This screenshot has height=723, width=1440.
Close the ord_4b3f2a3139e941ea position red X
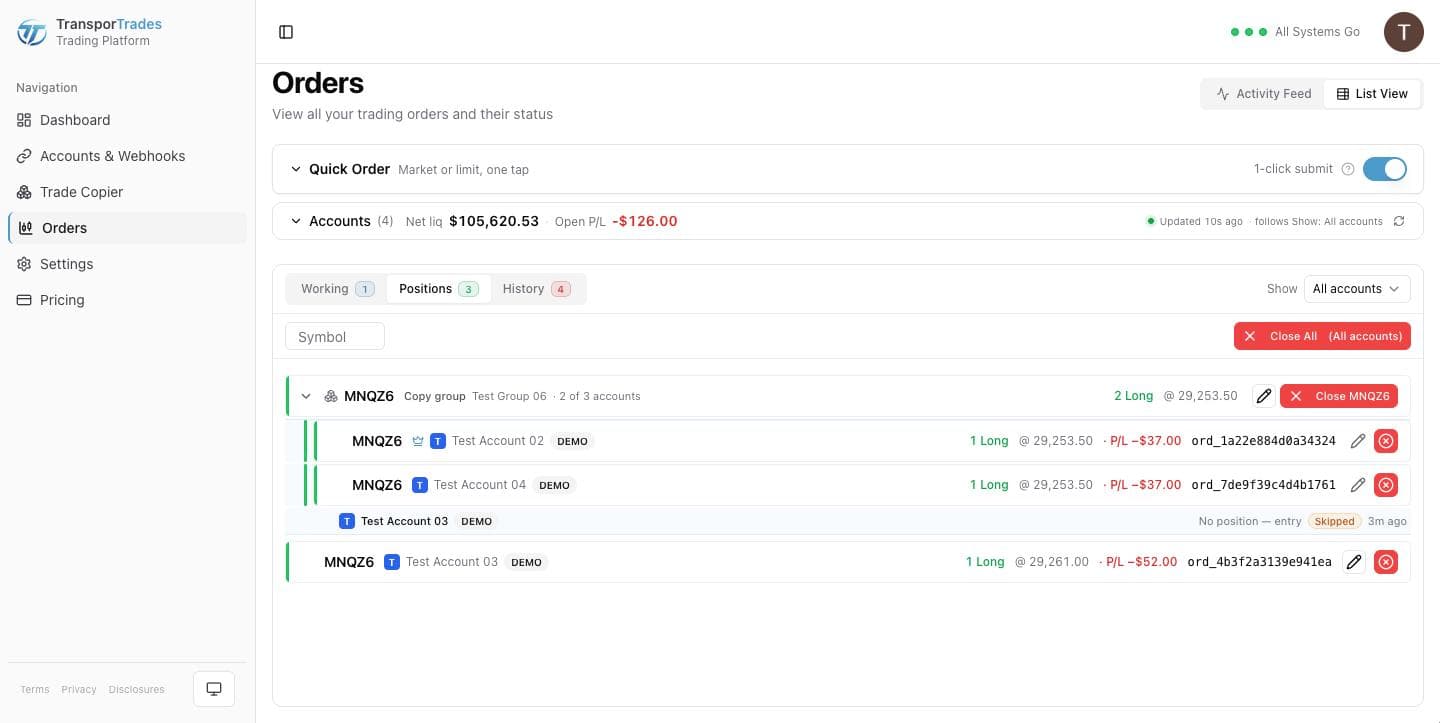click(x=1386, y=562)
